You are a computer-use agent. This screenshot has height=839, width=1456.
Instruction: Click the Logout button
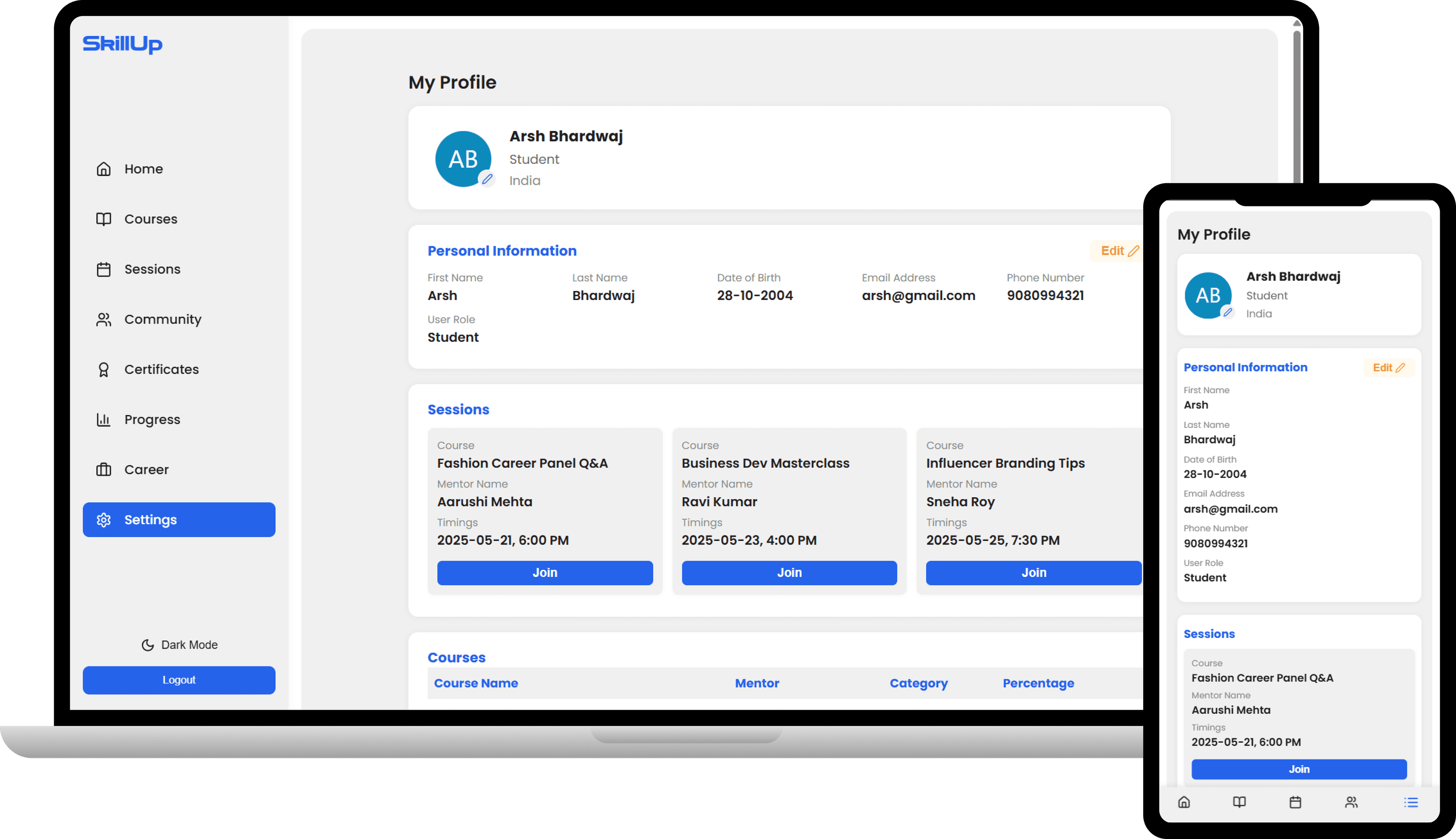179,680
